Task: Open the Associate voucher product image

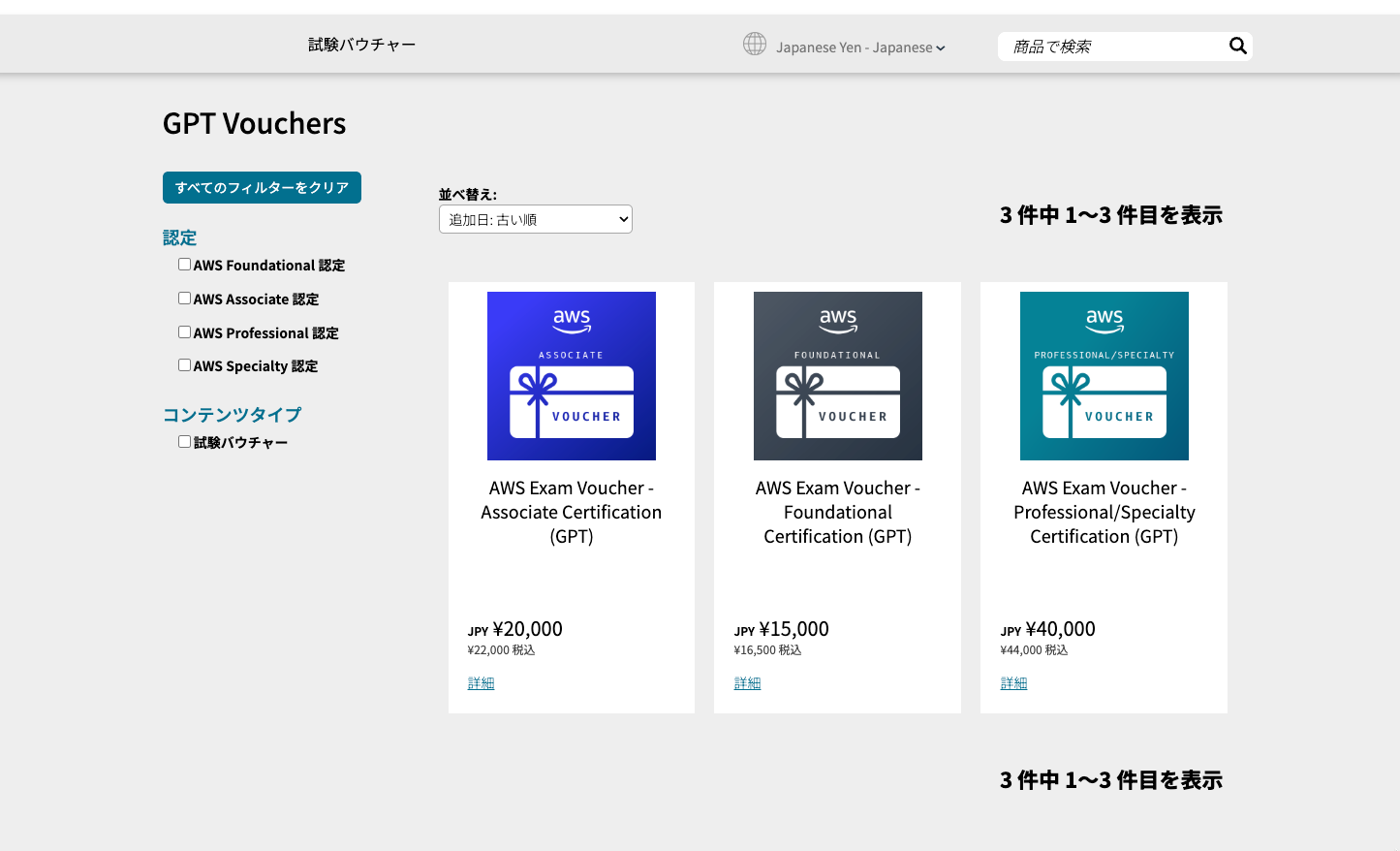Action: tap(572, 376)
